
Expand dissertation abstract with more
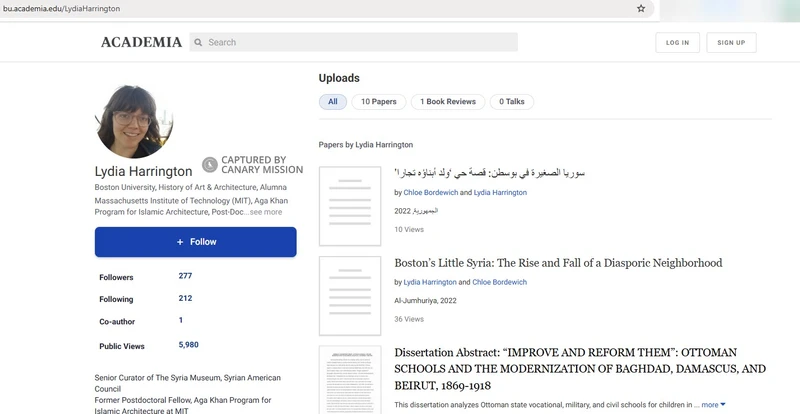(x=713, y=405)
